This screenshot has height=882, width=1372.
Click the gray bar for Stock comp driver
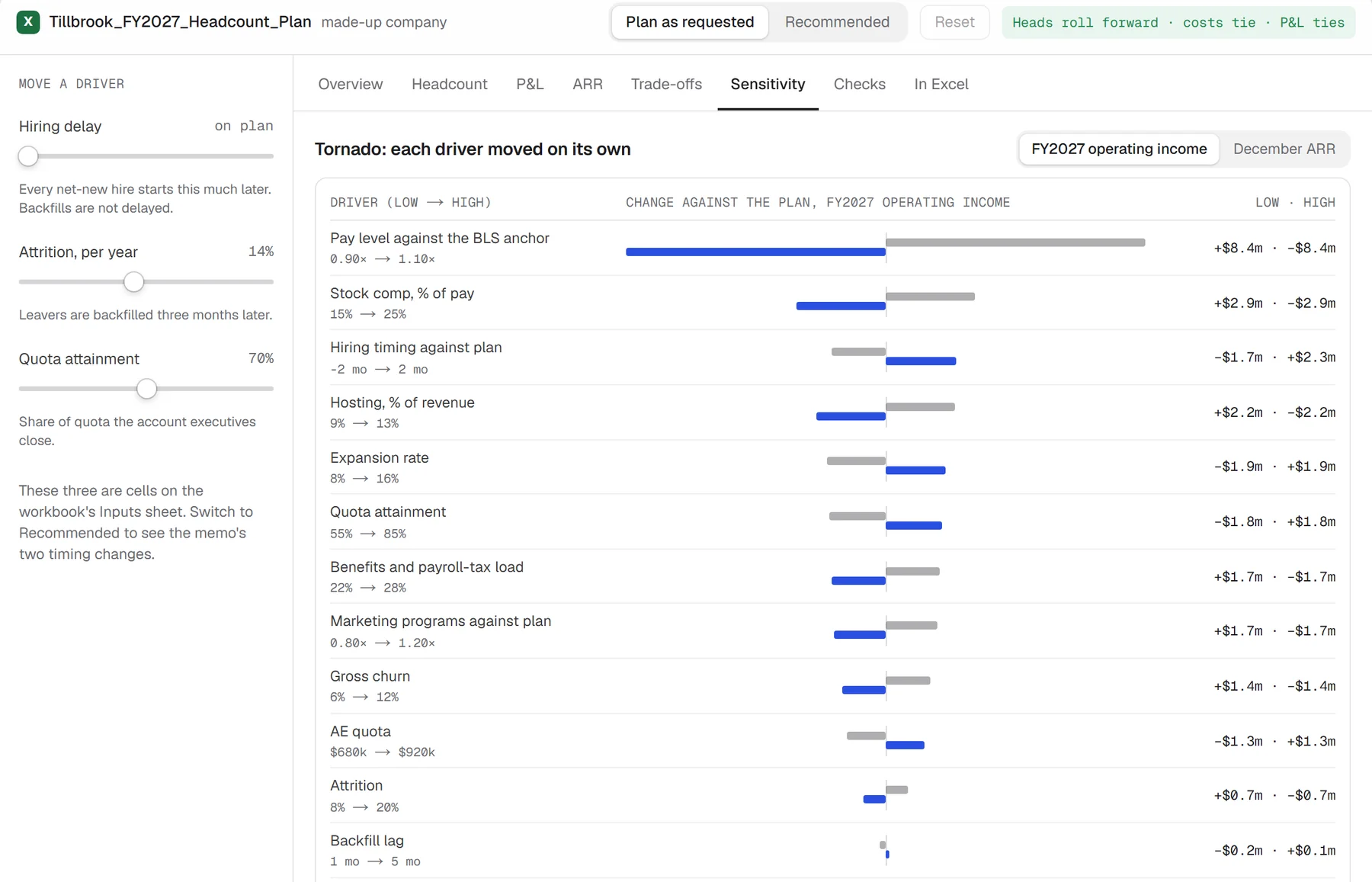[930, 297]
